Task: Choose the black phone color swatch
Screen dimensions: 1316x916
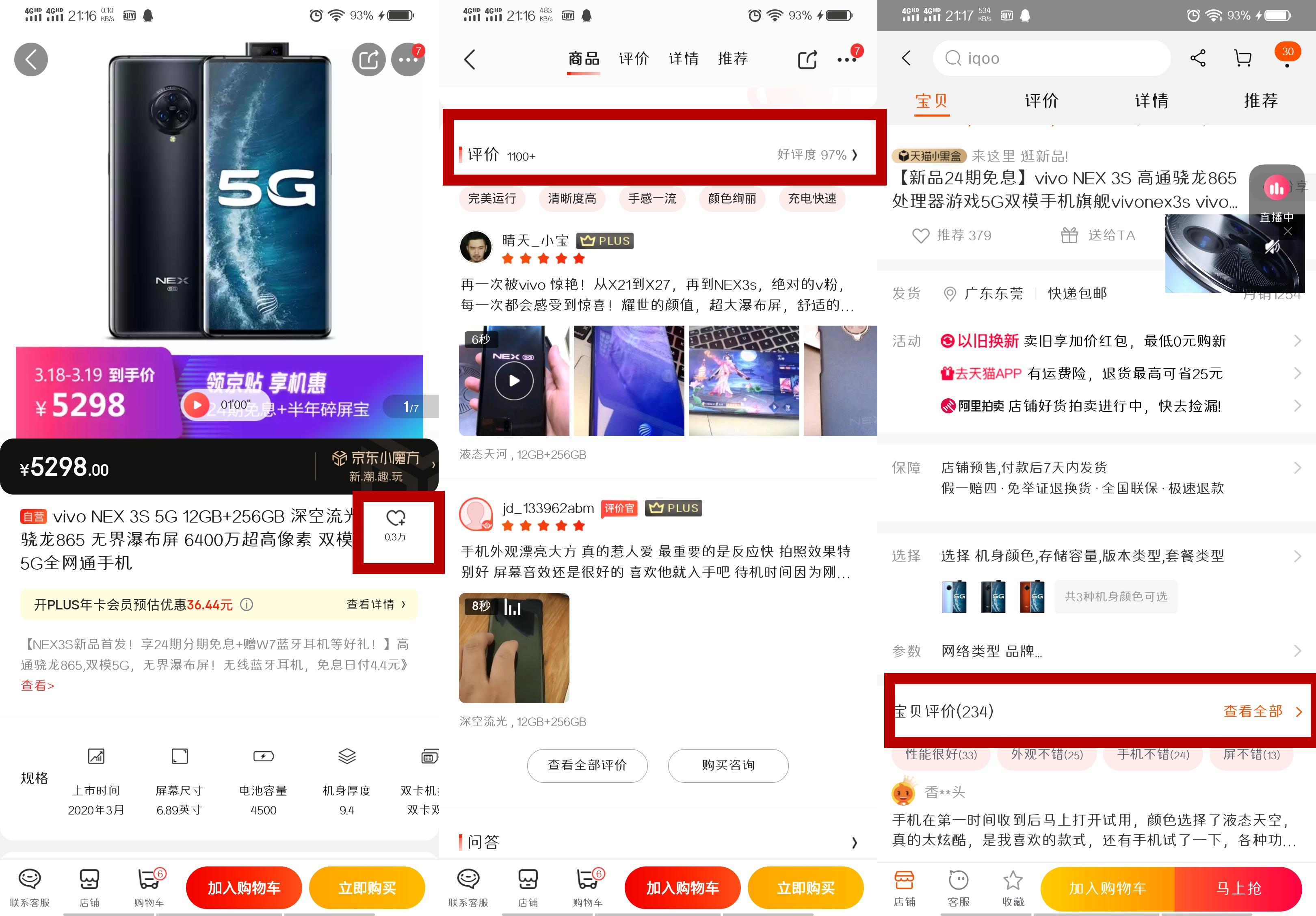Action: (993, 597)
